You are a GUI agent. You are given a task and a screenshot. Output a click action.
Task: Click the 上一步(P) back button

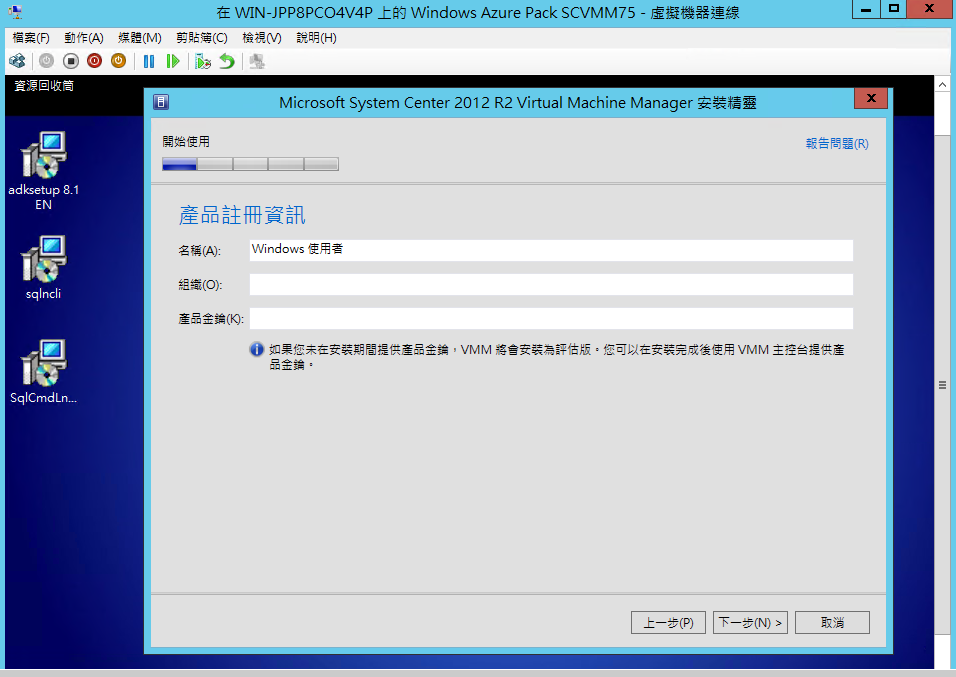668,623
